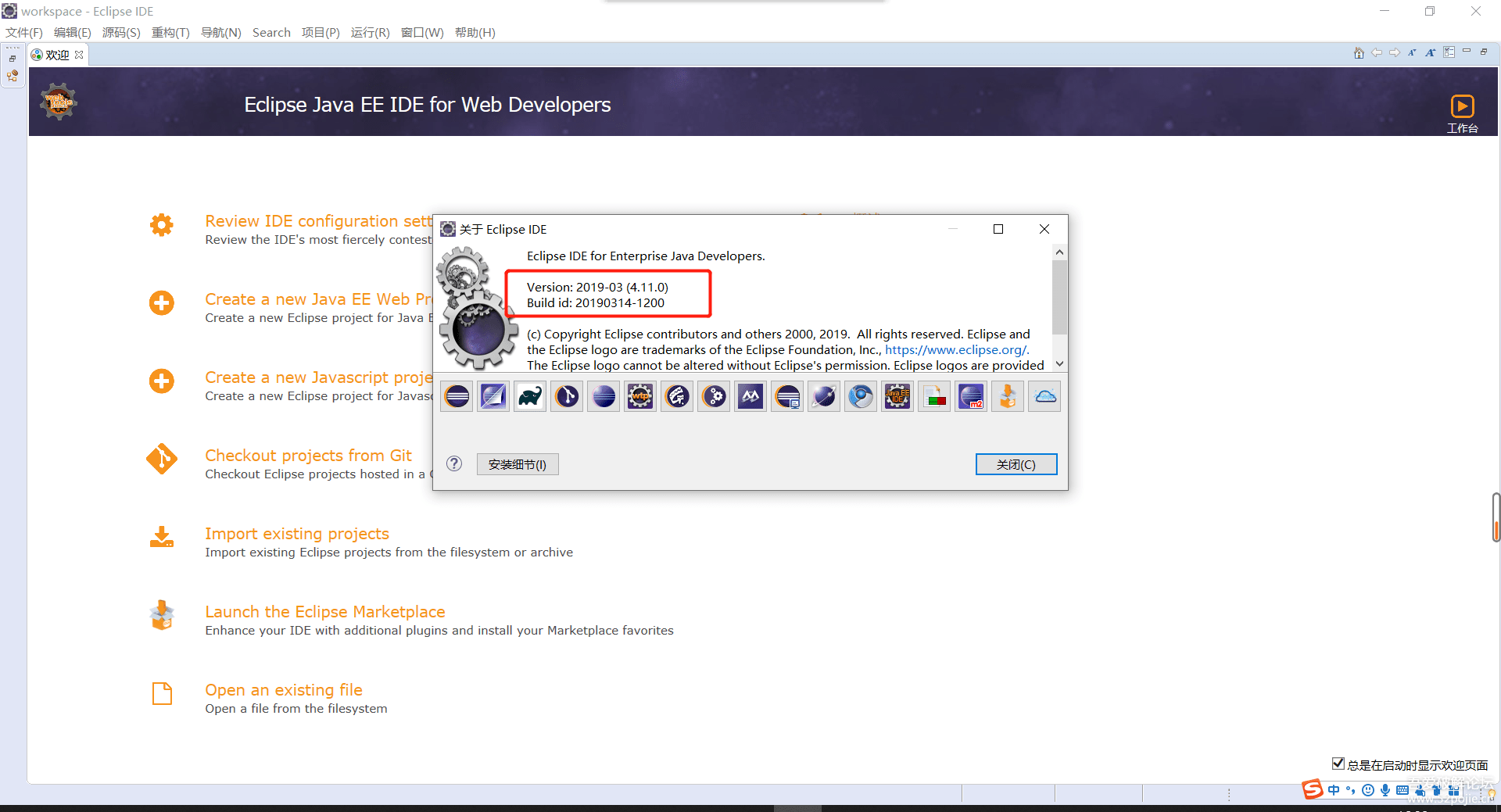The width and height of the screenshot is (1501, 812).
Task: Open the 重构(T) menu
Action: [x=170, y=32]
